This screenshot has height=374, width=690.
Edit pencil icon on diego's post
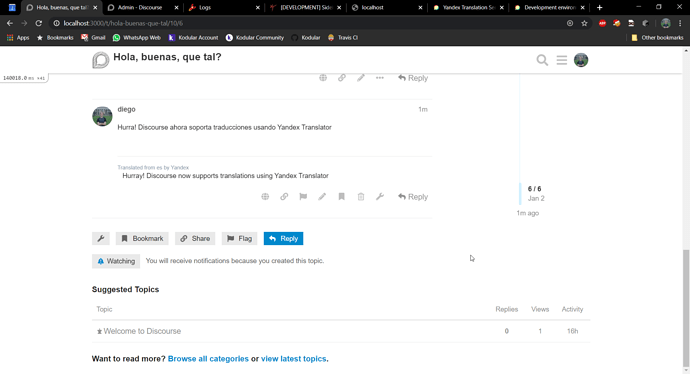pos(322,197)
